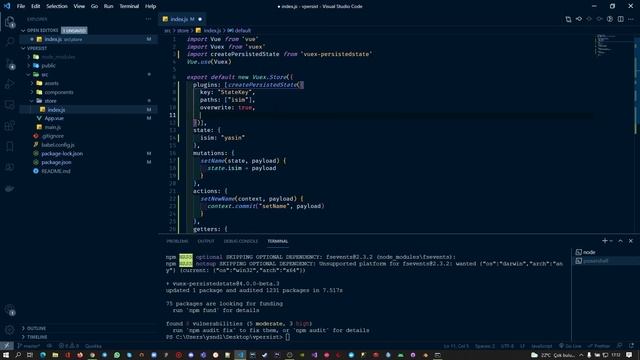640x360 pixels.
Task: Click the Open Preview icon in editor toolbar
Action: coord(610,19)
